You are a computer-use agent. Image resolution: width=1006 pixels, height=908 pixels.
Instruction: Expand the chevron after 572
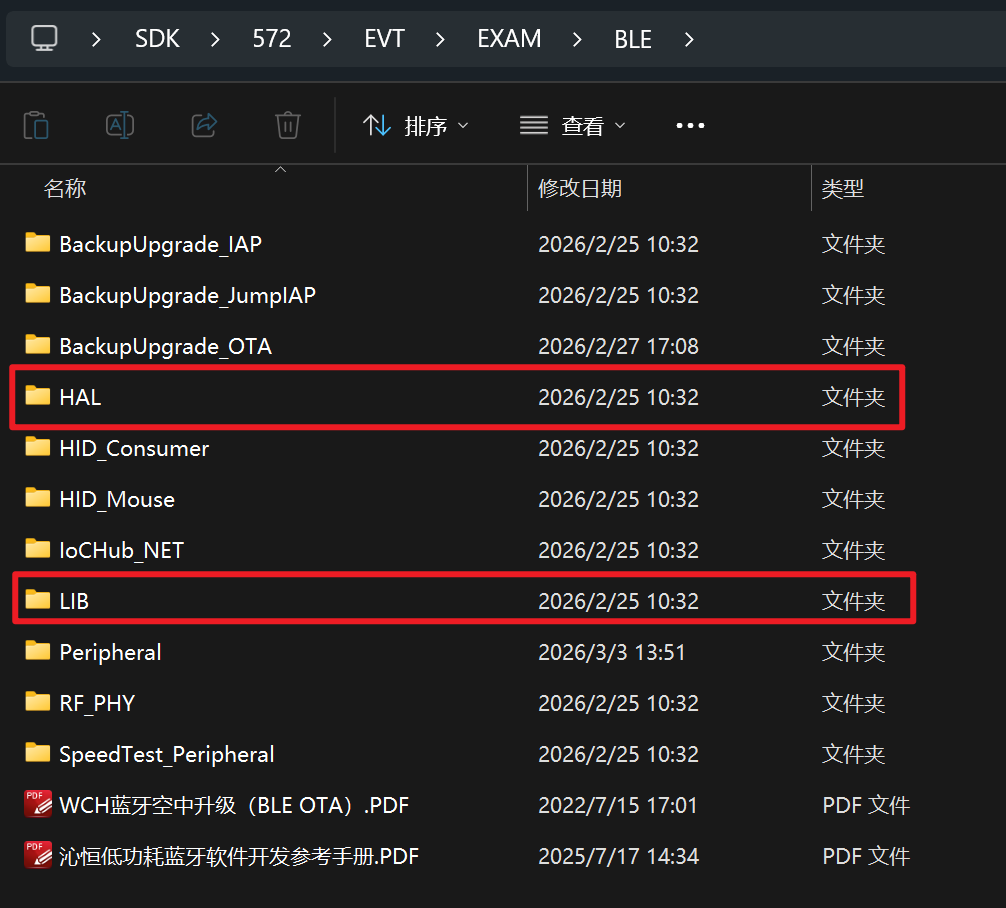327,40
